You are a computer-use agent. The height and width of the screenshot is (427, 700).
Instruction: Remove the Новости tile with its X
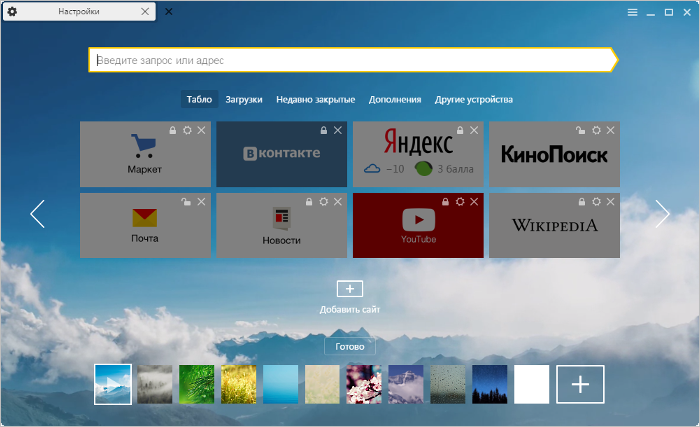(x=338, y=202)
